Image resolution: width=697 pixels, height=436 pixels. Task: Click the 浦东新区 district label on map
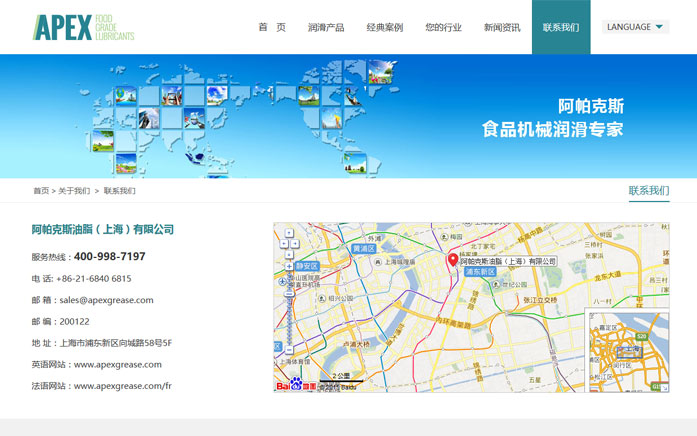click(481, 272)
